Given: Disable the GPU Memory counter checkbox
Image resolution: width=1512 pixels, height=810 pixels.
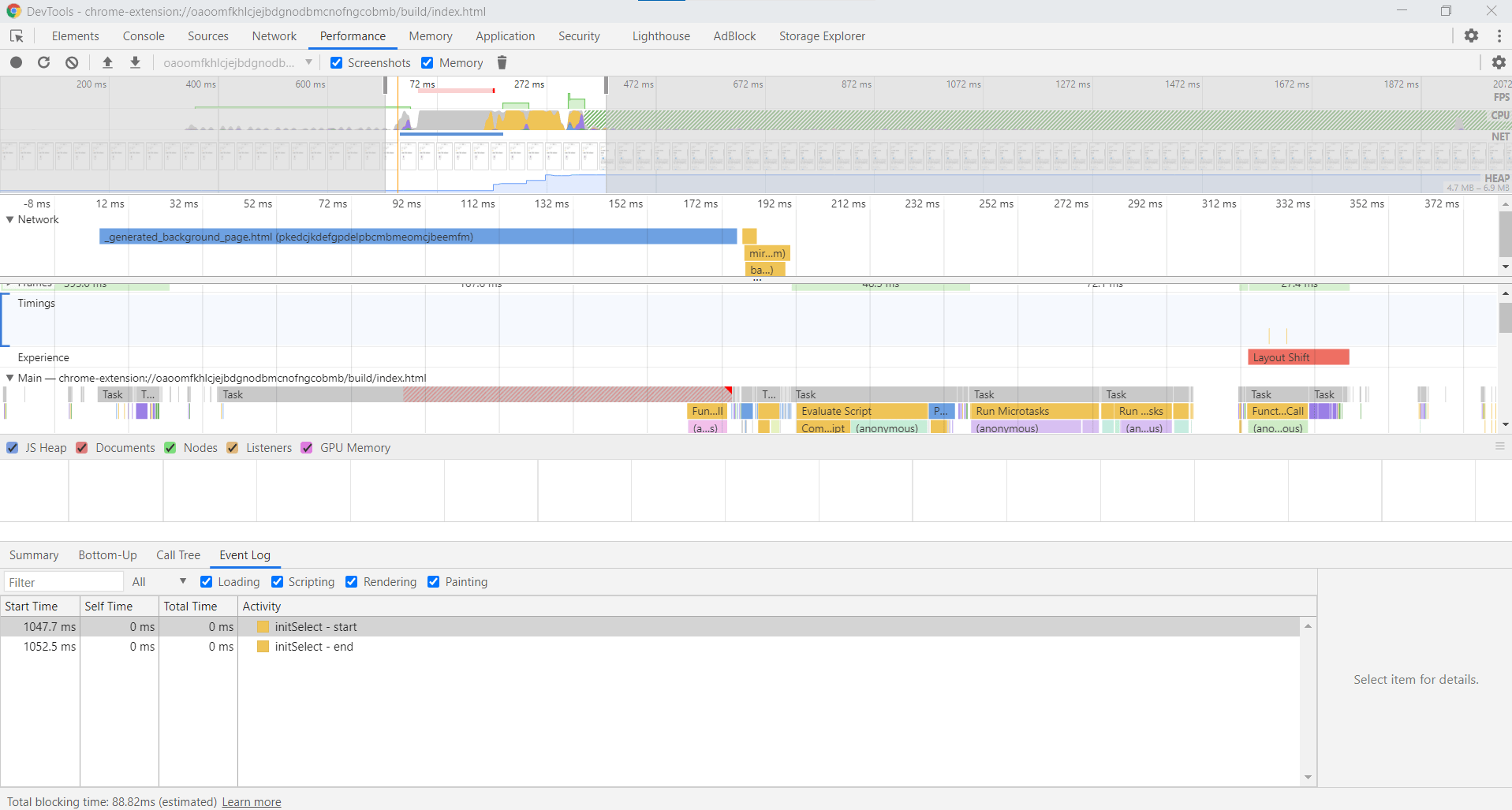Looking at the screenshot, I should (x=307, y=447).
